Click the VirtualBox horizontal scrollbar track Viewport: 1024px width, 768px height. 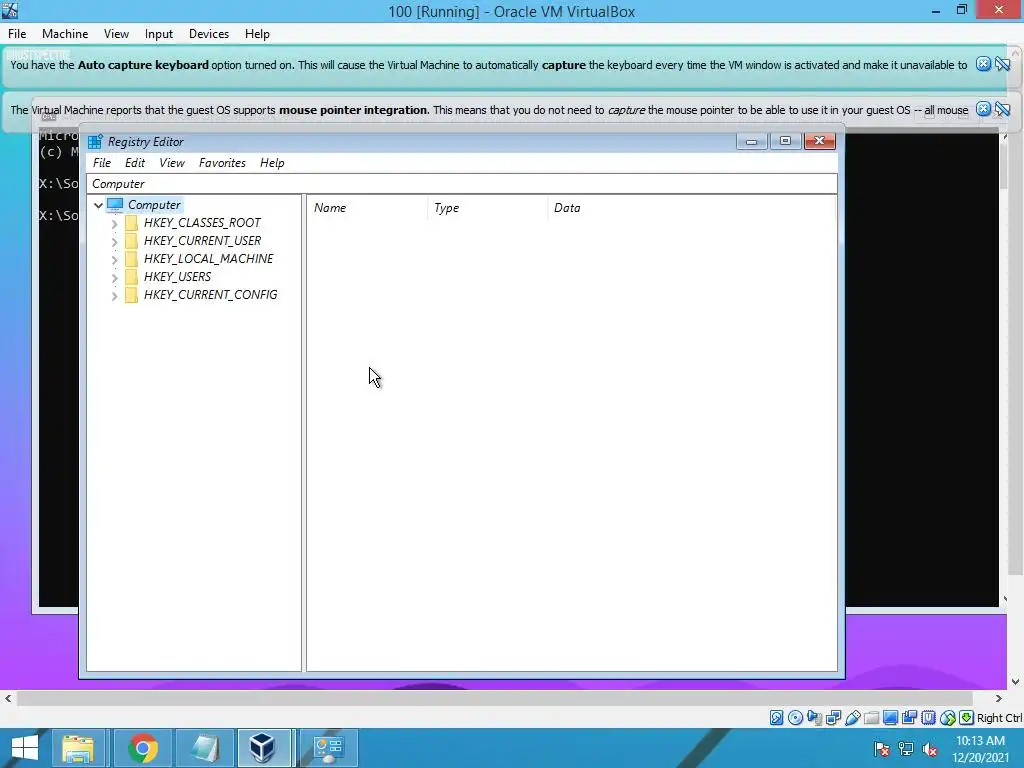tap(494, 698)
